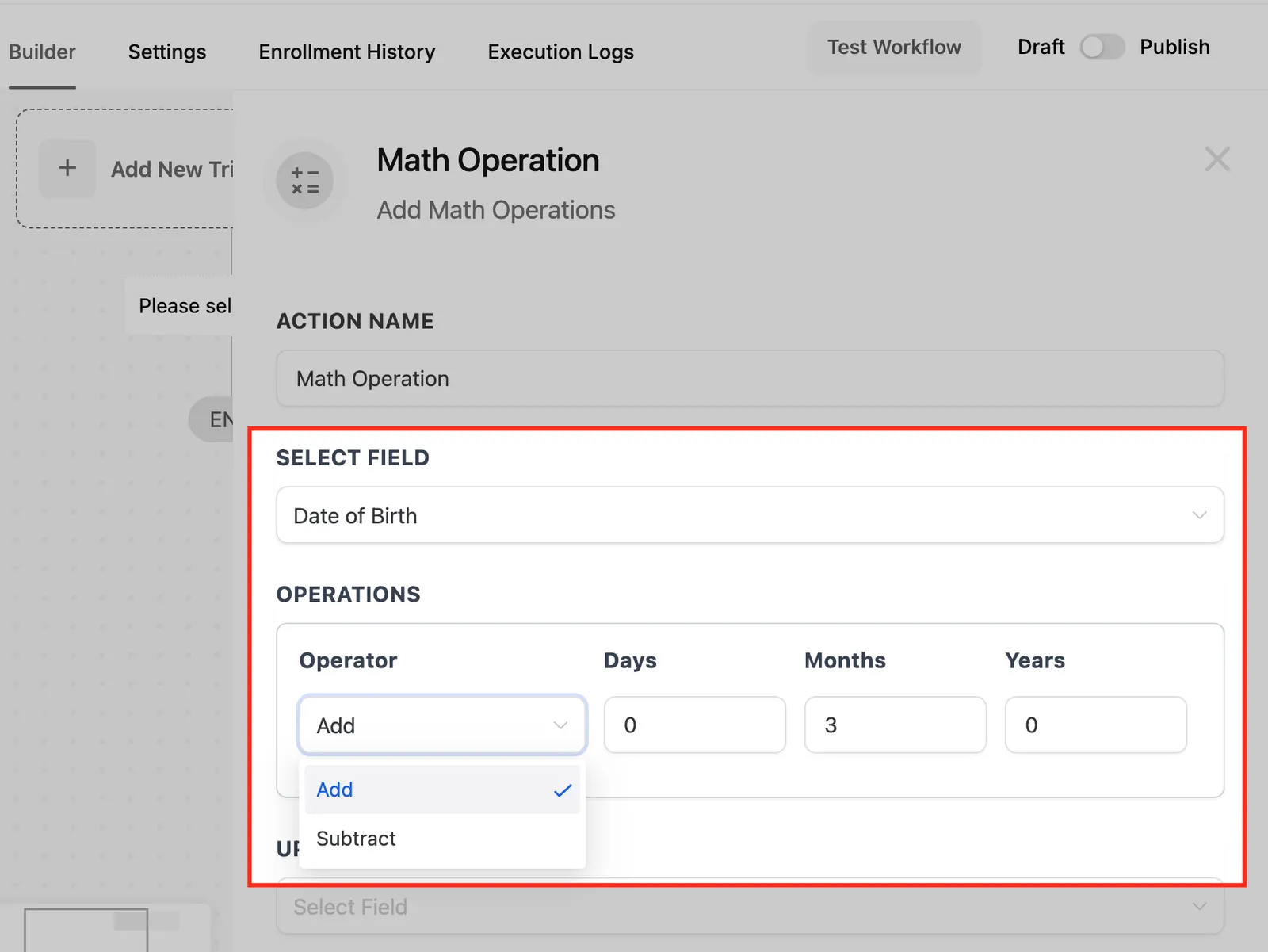Open the Date of Birth field dropdown
The image size is (1268, 952).
pos(750,515)
